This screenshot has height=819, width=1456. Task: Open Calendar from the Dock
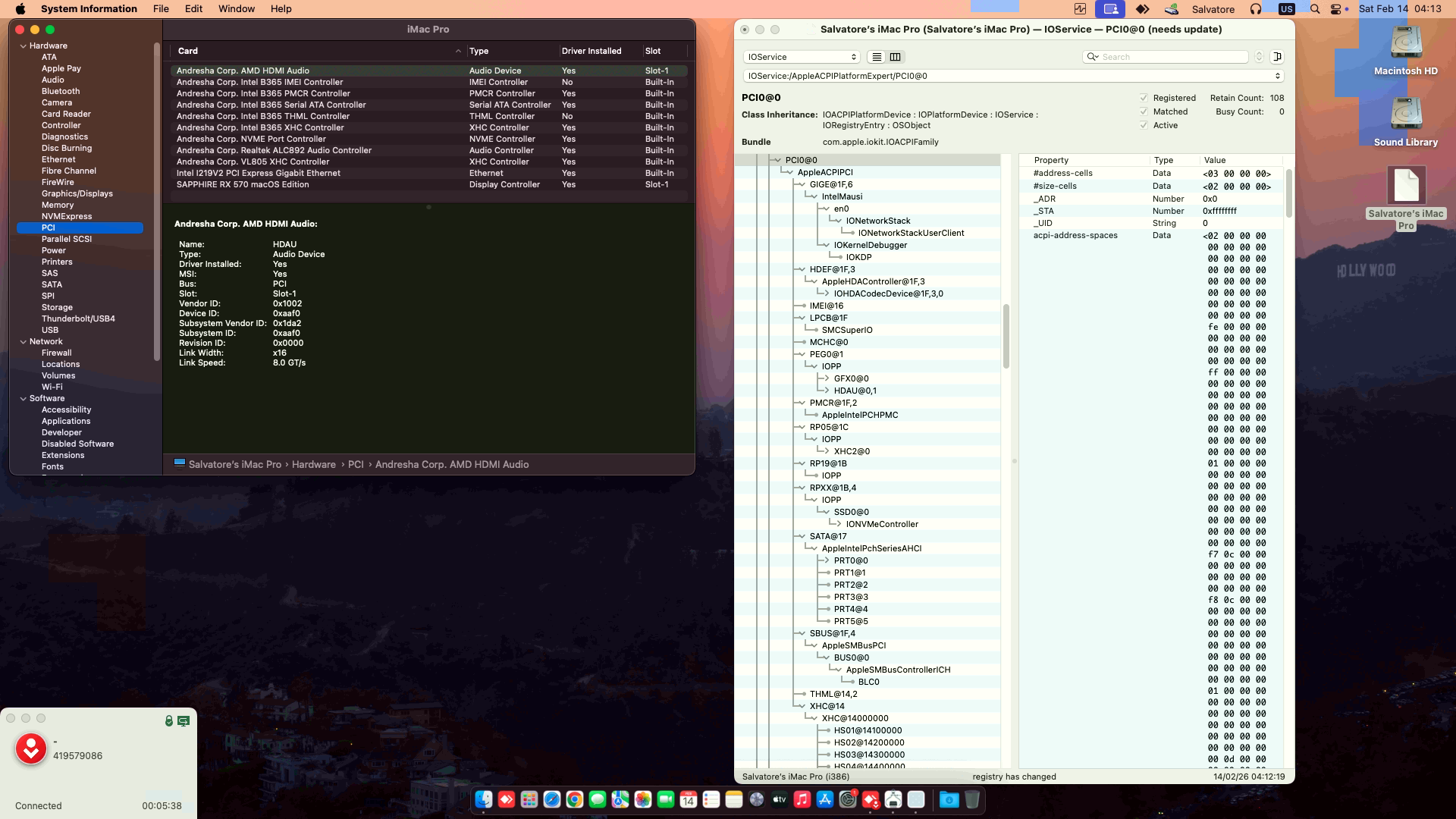point(689,799)
